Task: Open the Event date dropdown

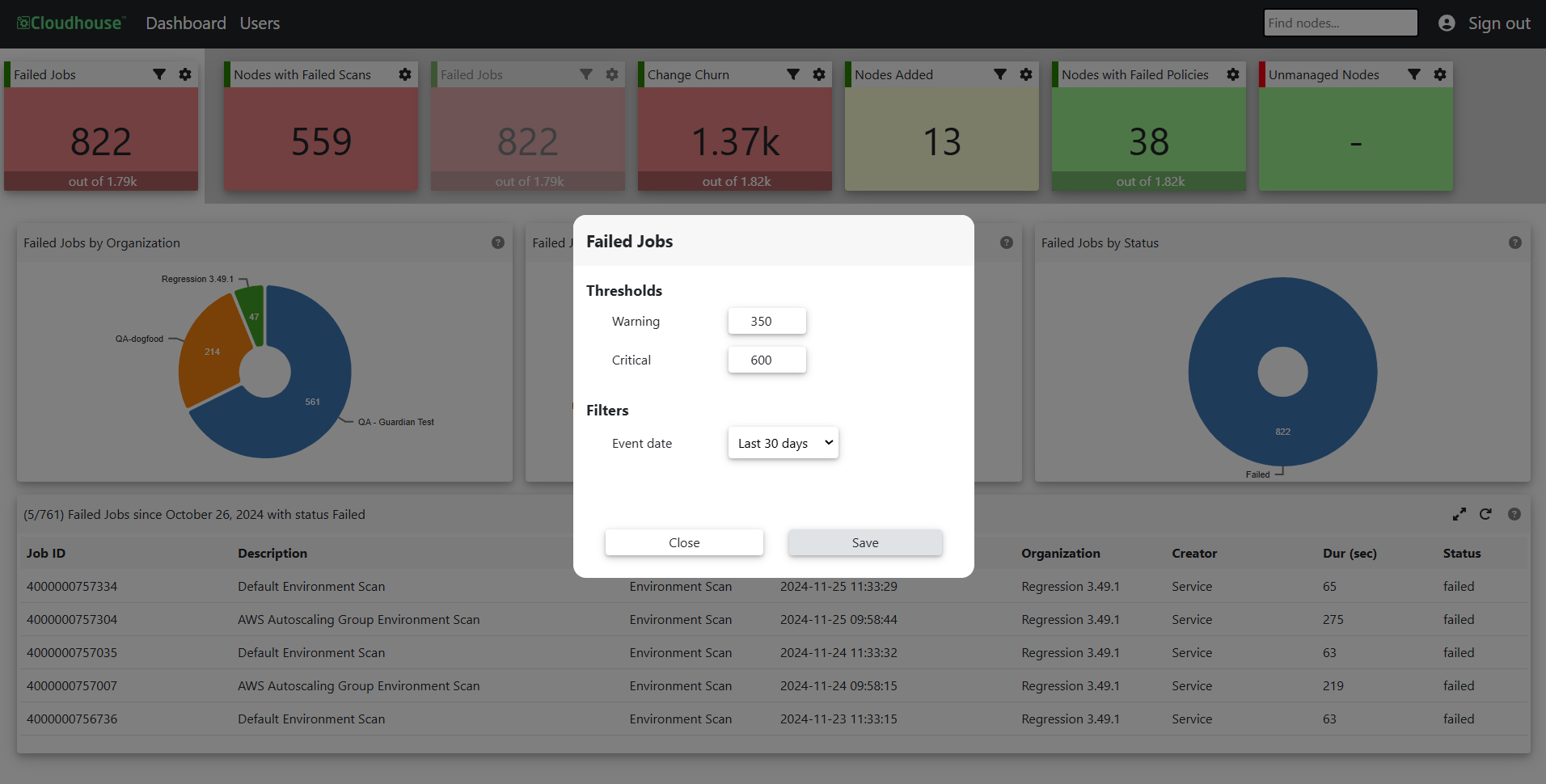Action: click(x=784, y=443)
